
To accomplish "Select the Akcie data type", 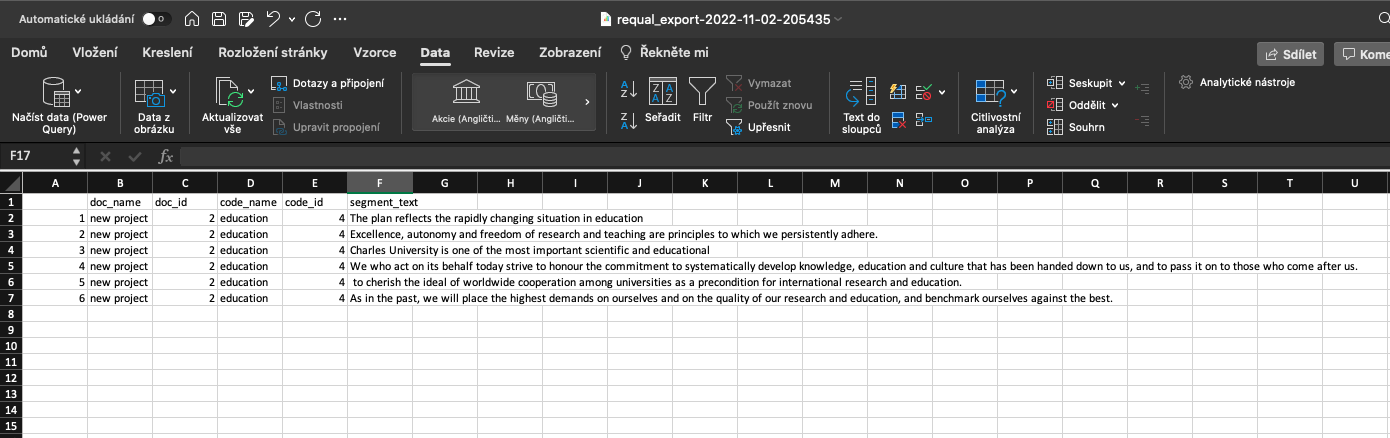I will pyautogui.click(x=464, y=103).
